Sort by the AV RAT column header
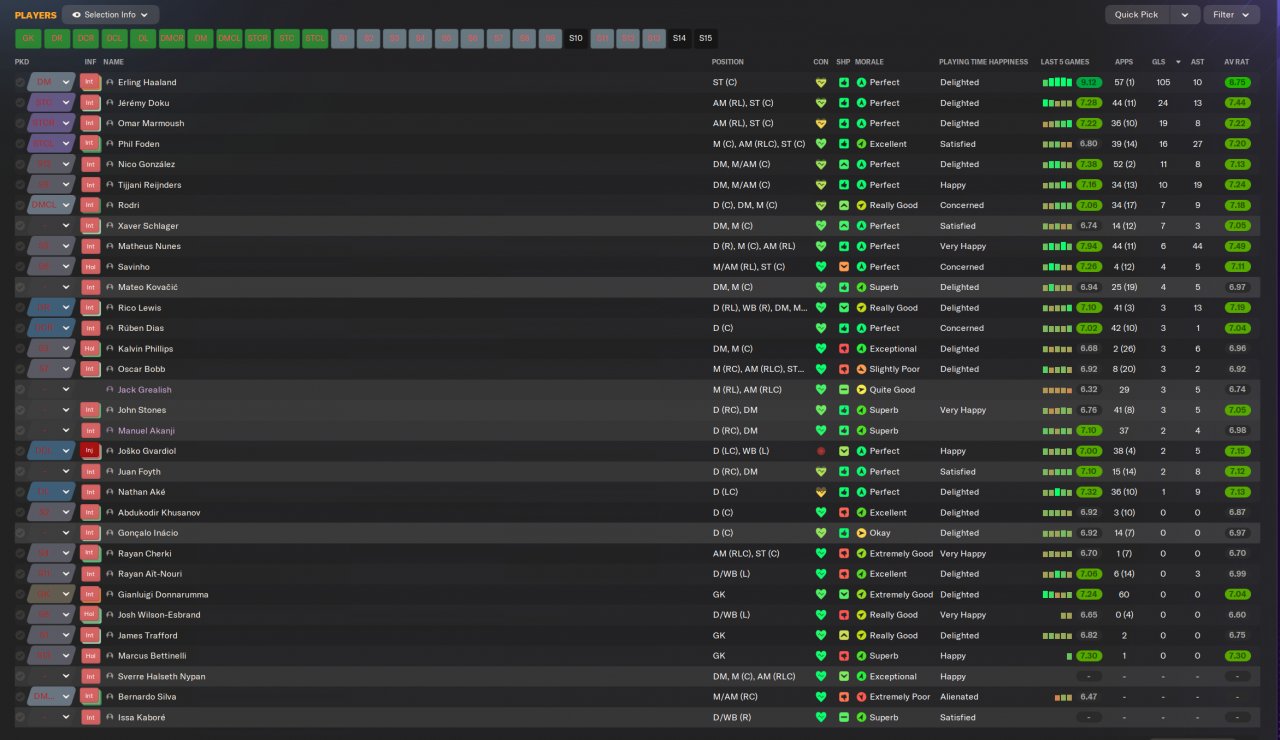 pos(1237,62)
